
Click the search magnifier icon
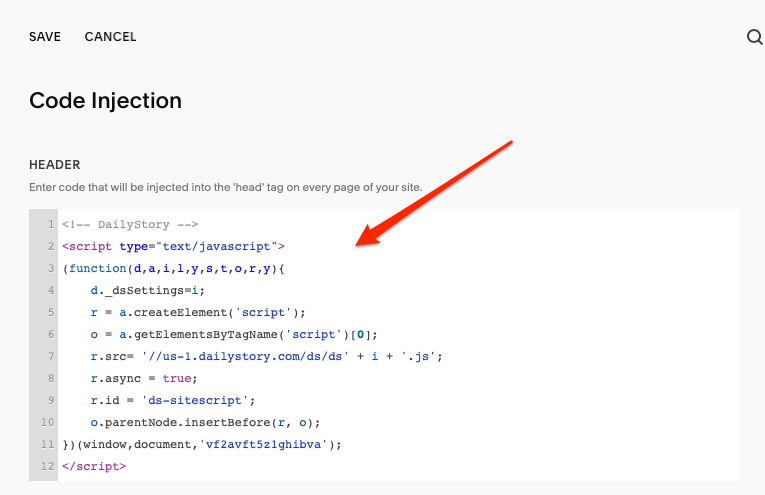coord(754,37)
